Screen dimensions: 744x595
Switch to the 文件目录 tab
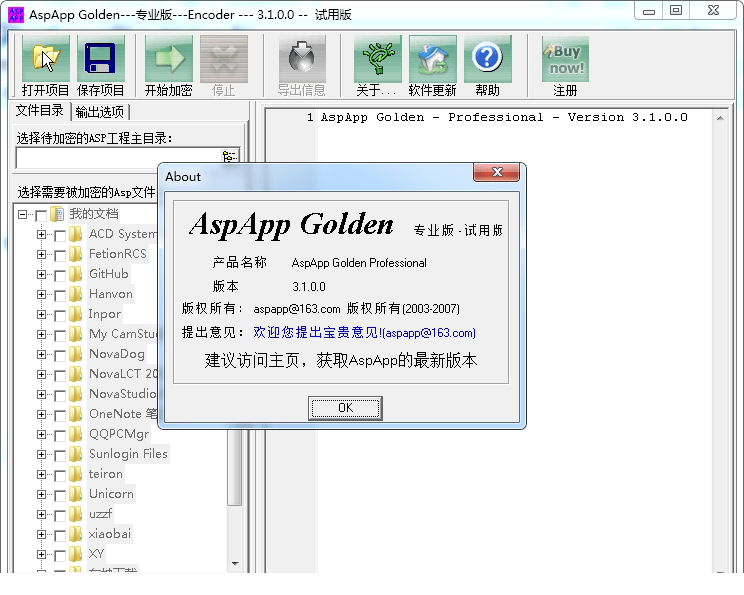tap(40, 111)
